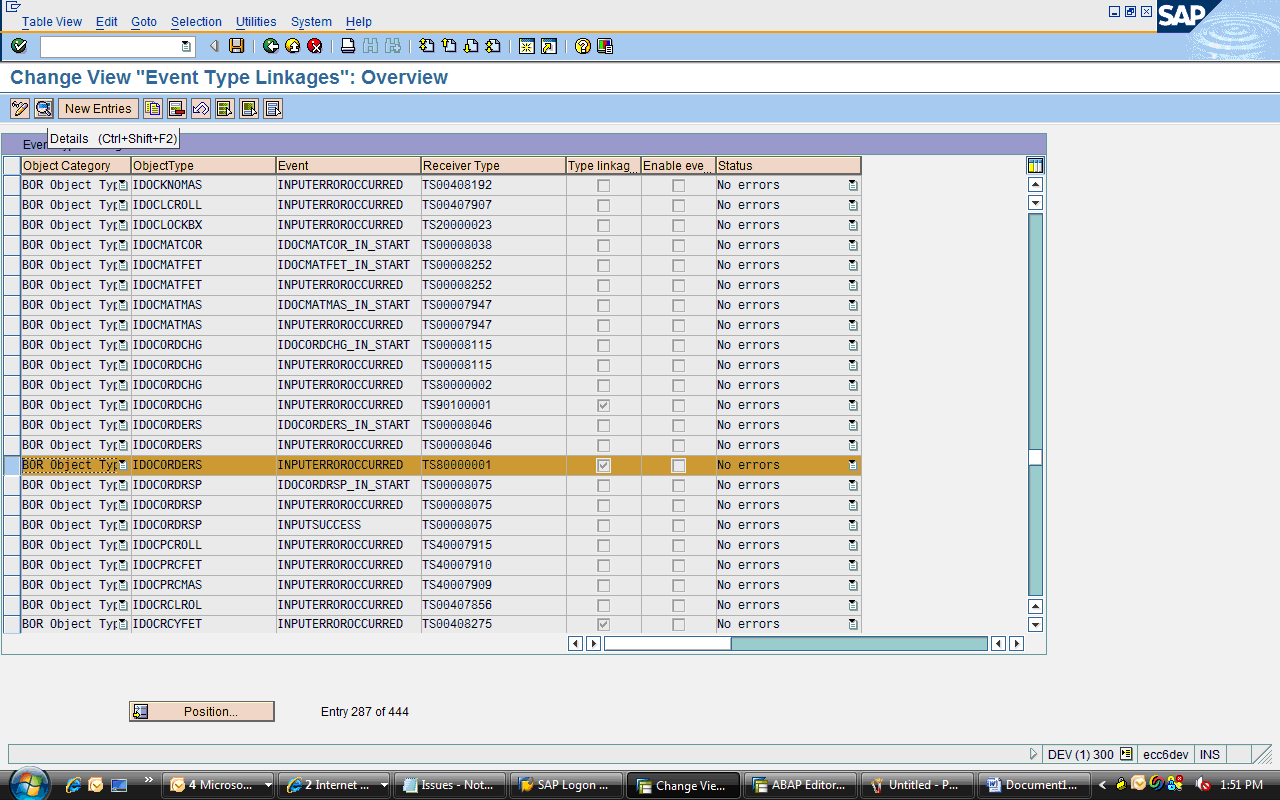Screen dimensions: 1280x800
Task: Enable Type linkage for the highlighted IDOCORDERS row
Action: click(x=603, y=464)
